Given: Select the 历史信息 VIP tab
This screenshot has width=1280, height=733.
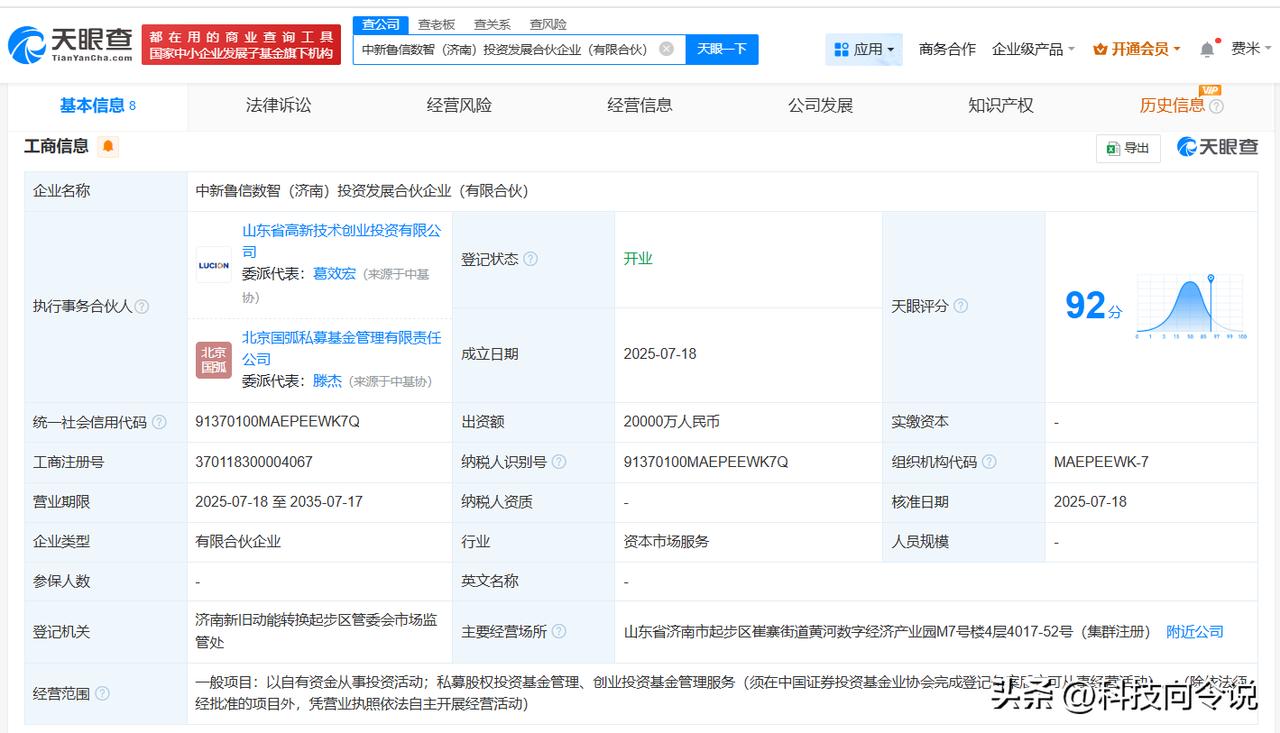Looking at the screenshot, I should [x=1172, y=106].
